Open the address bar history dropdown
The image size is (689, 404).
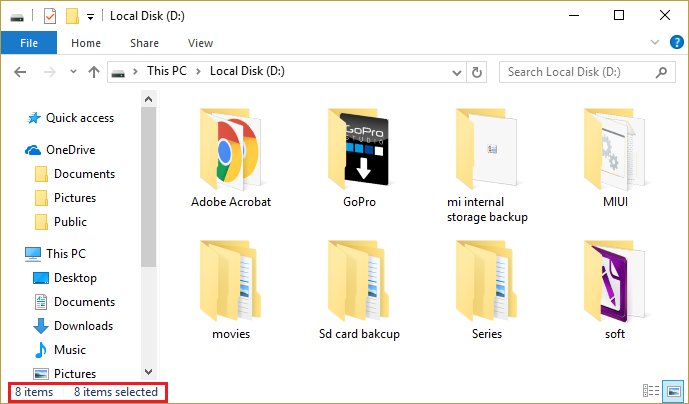[x=456, y=72]
